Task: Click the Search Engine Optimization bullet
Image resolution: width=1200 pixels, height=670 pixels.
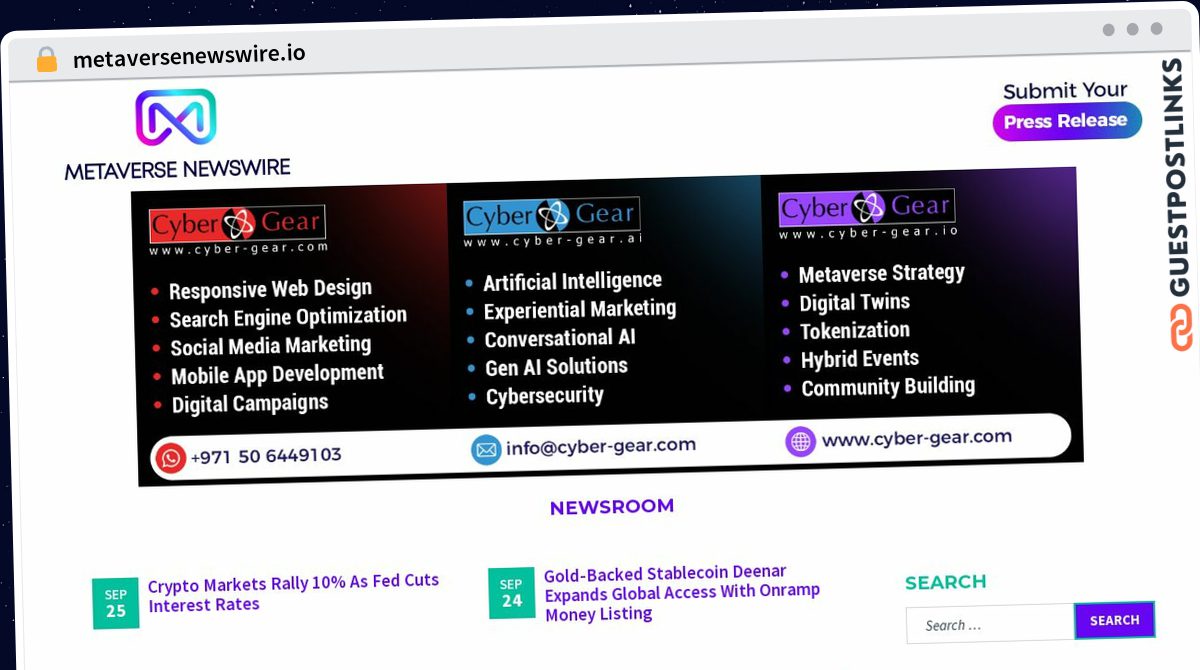Action: click(x=288, y=318)
